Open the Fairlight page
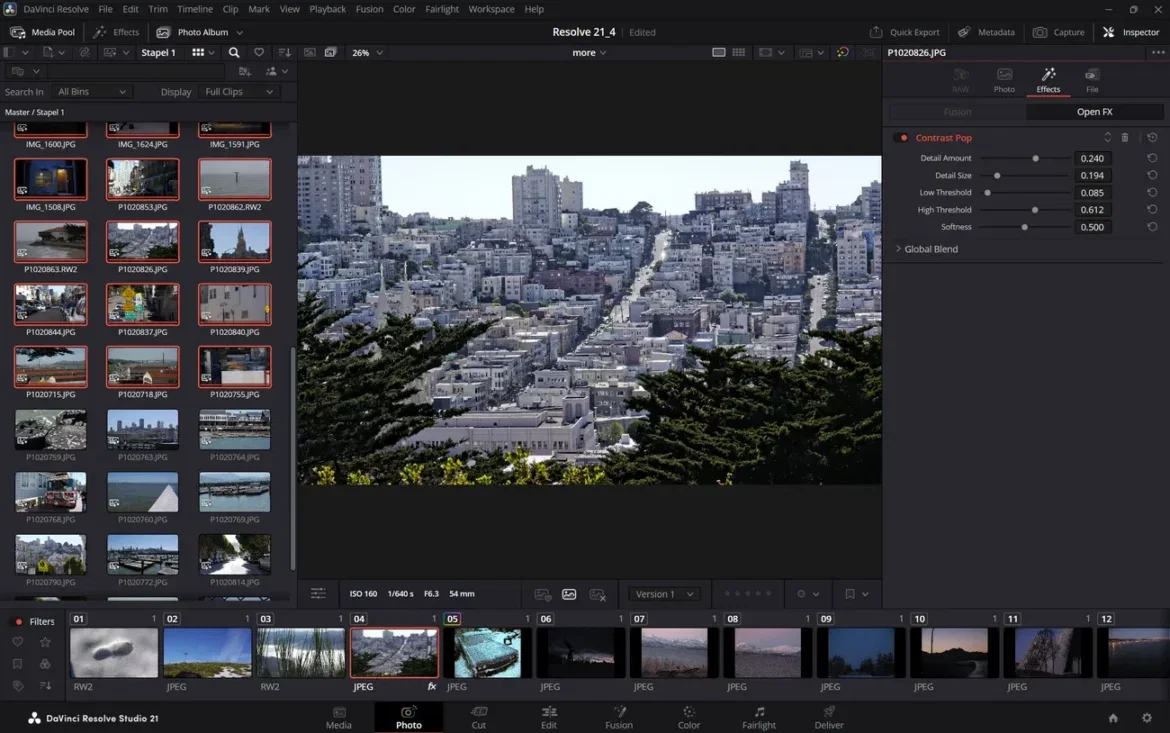This screenshot has height=733, width=1170. (x=759, y=717)
